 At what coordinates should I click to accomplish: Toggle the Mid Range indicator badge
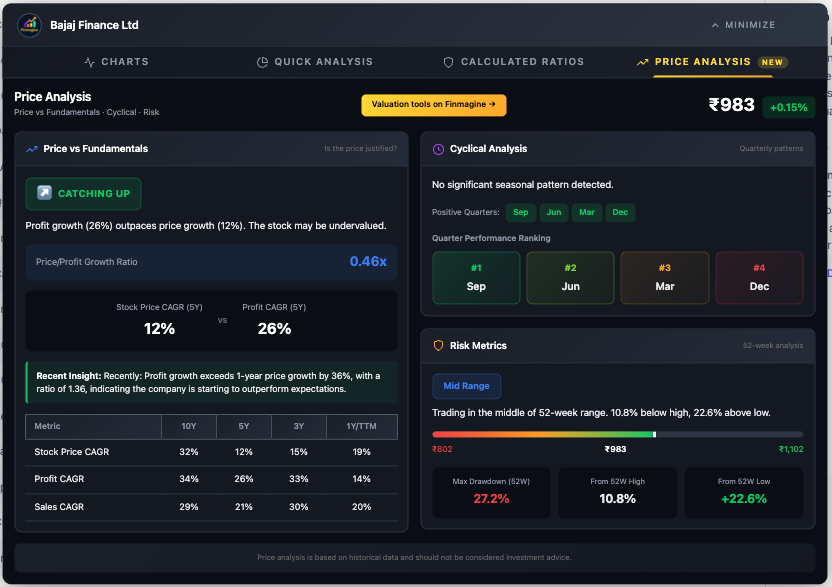pos(466,386)
